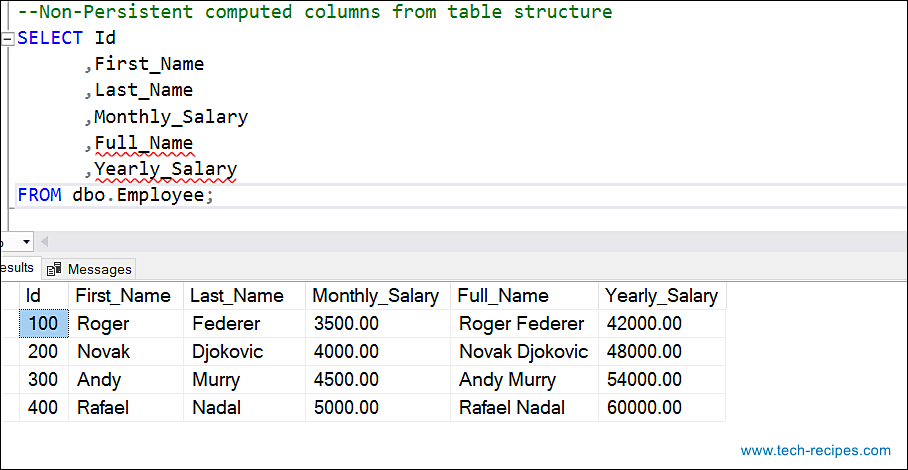Click the First_Name cell Novak
This screenshot has width=908, height=470.
[x=126, y=351]
